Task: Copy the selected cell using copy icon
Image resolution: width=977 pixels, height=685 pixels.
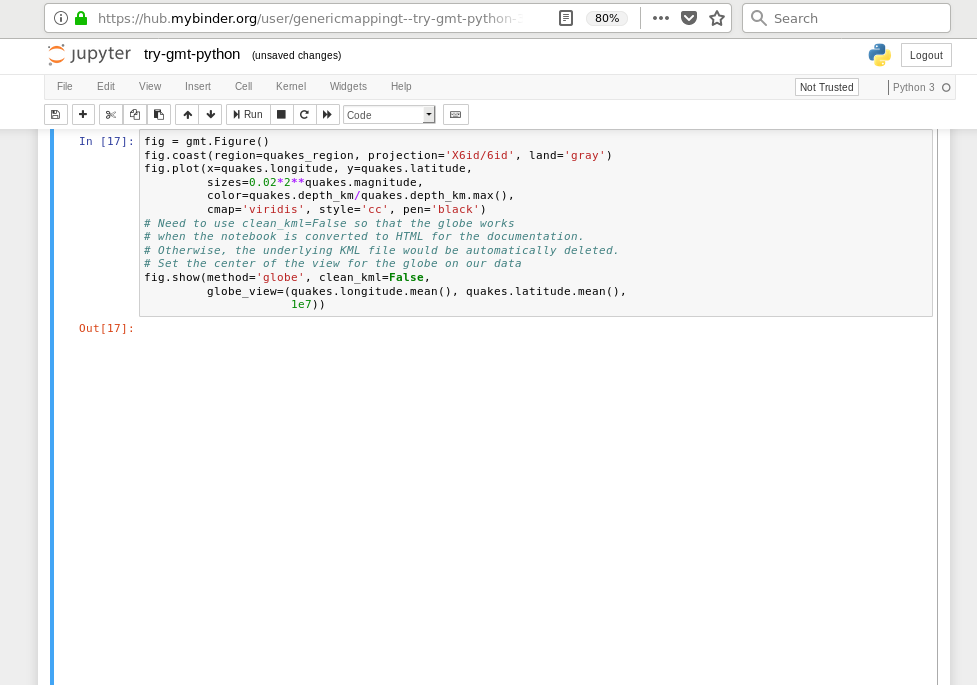Action: coord(134,114)
